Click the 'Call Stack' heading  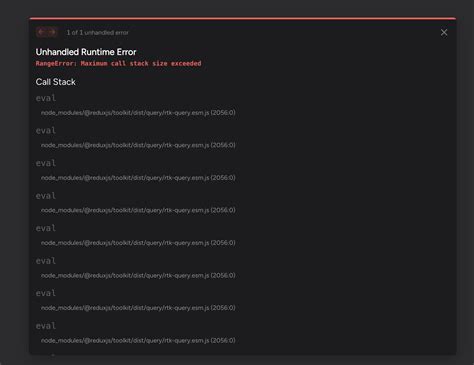(56, 82)
